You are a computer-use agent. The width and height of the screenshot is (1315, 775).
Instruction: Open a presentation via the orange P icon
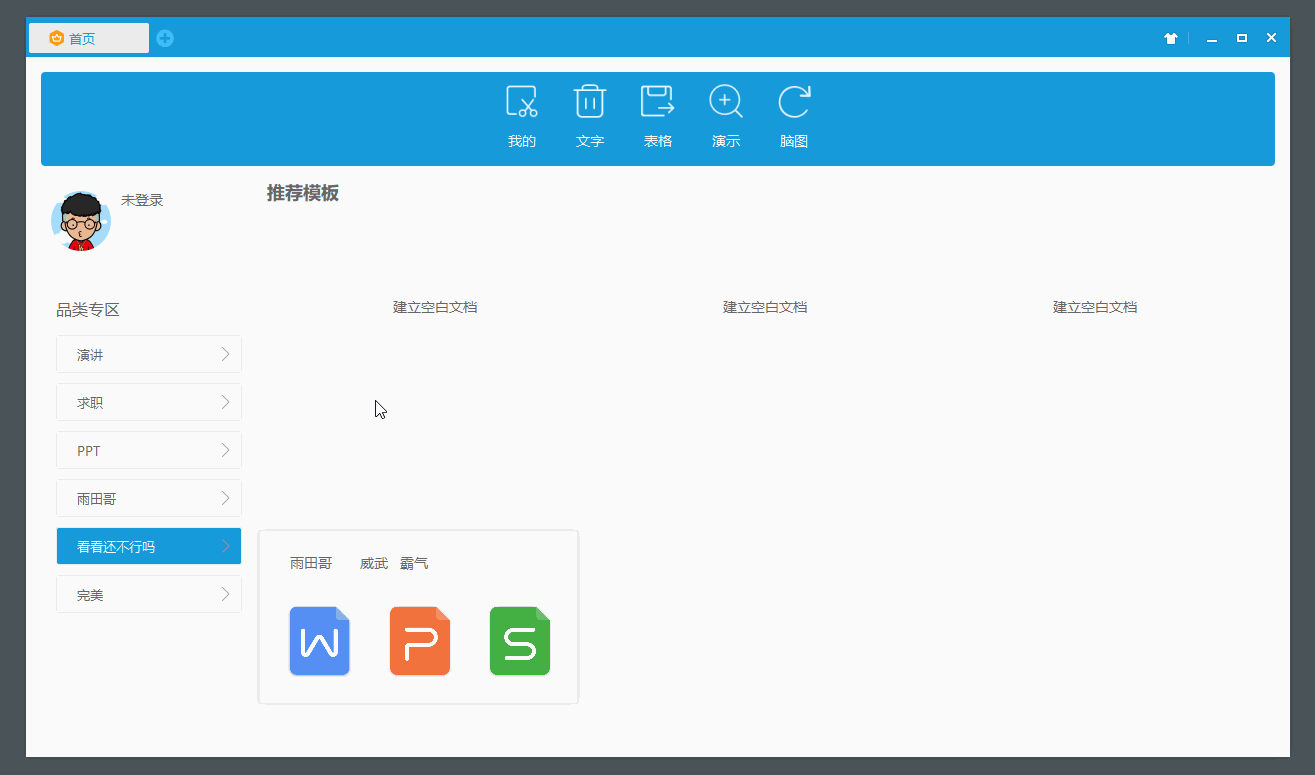pyautogui.click(x=419, y=641)
